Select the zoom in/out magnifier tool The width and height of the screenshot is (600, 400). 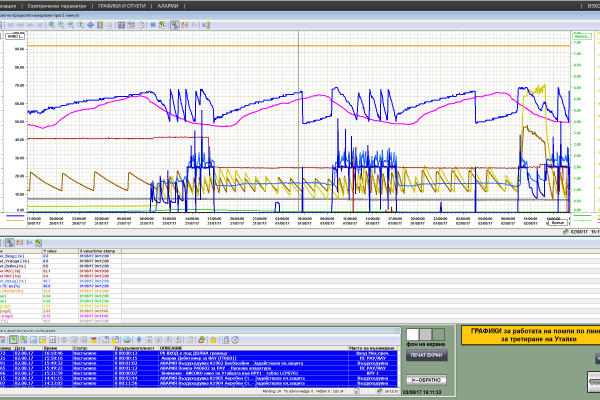pyautogui.click(x=61, y=25)
